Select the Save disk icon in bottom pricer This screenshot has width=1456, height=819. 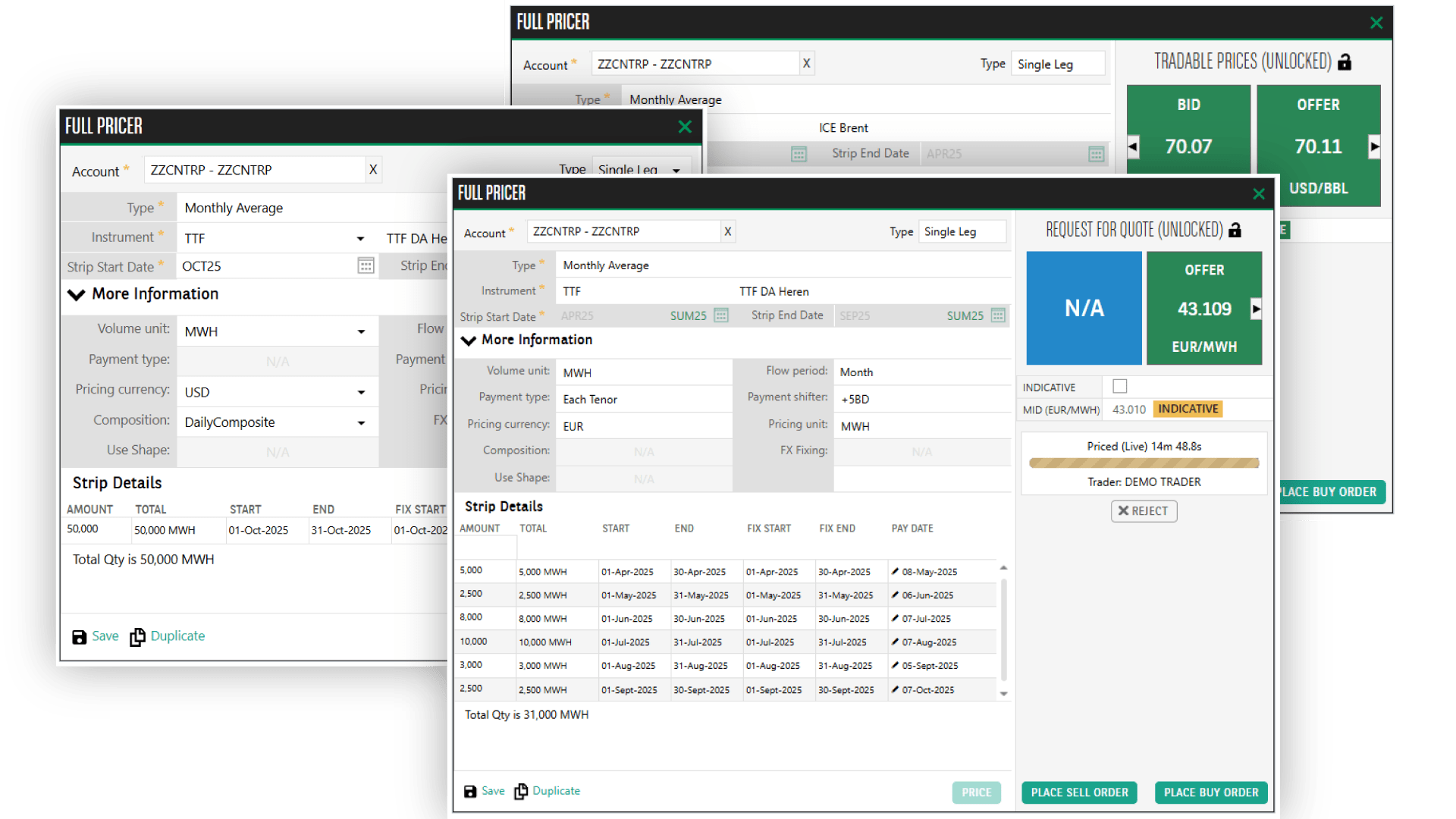tap(470, 791)
